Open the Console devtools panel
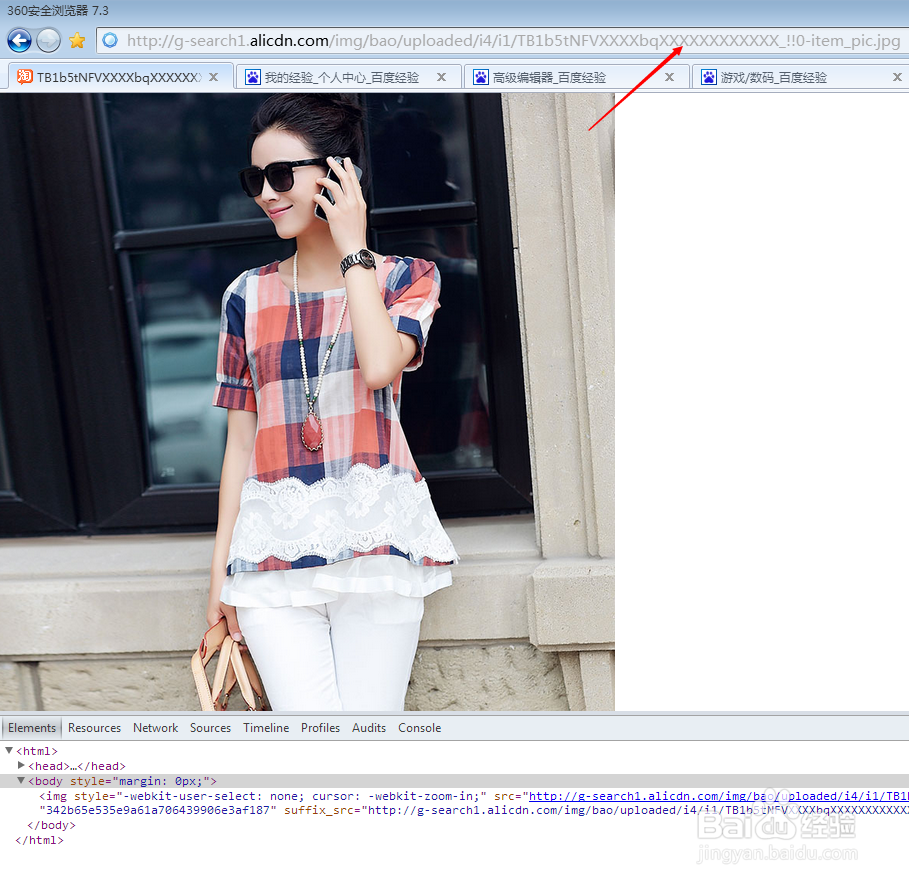This screenshot has width=909, height=885. click(420, 728)
